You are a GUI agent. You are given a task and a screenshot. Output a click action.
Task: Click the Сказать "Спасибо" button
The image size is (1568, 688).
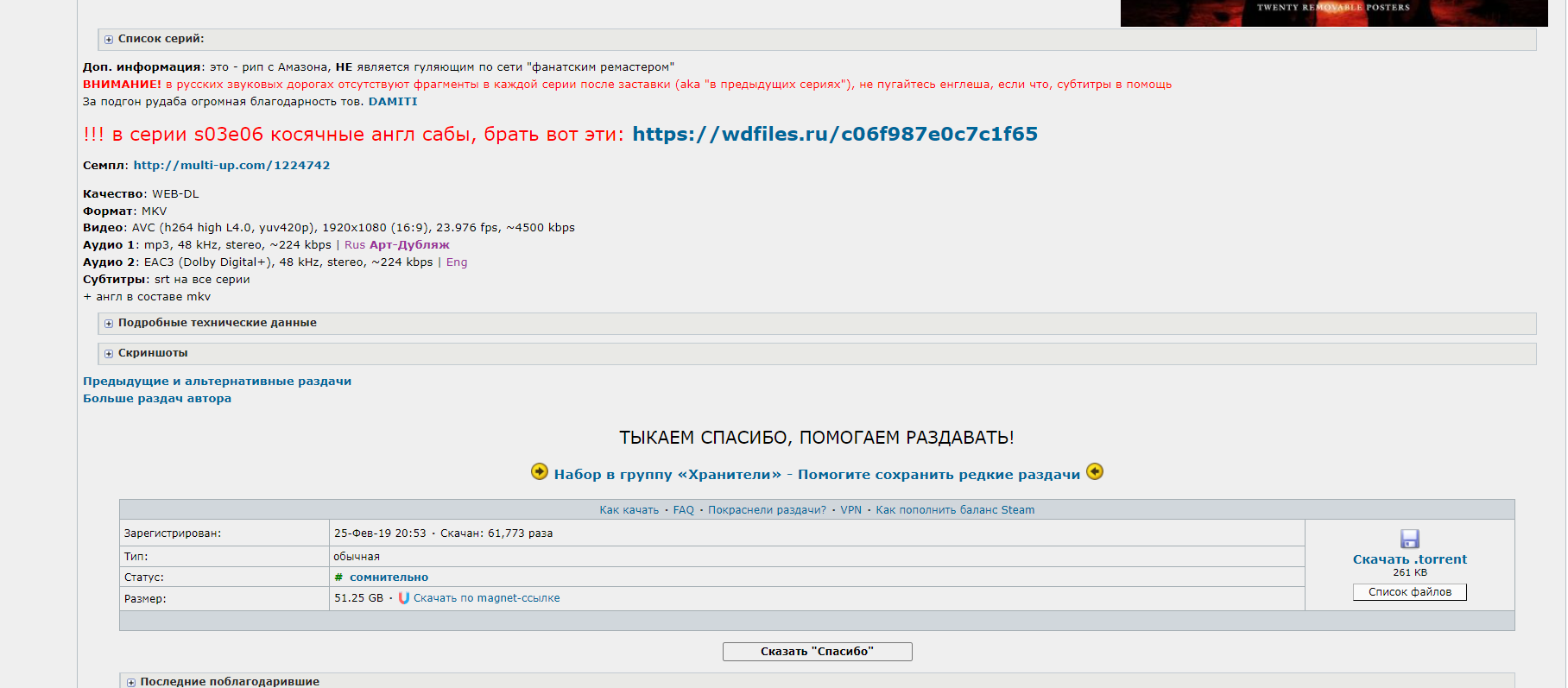tap(817, 652)
